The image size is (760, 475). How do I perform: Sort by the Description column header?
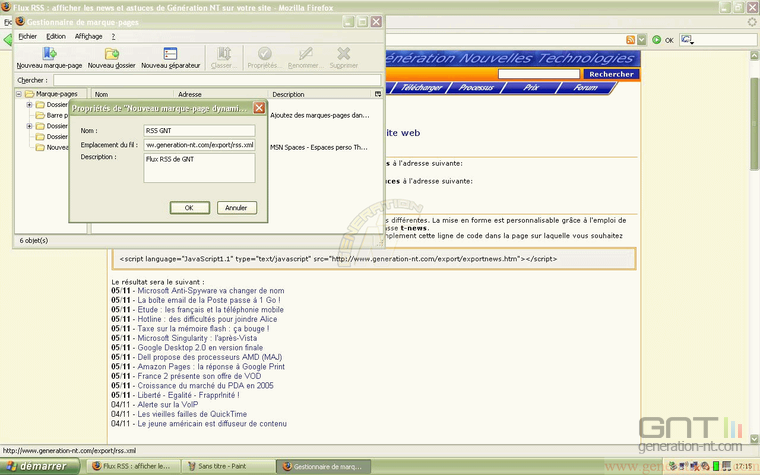point(320,94)
